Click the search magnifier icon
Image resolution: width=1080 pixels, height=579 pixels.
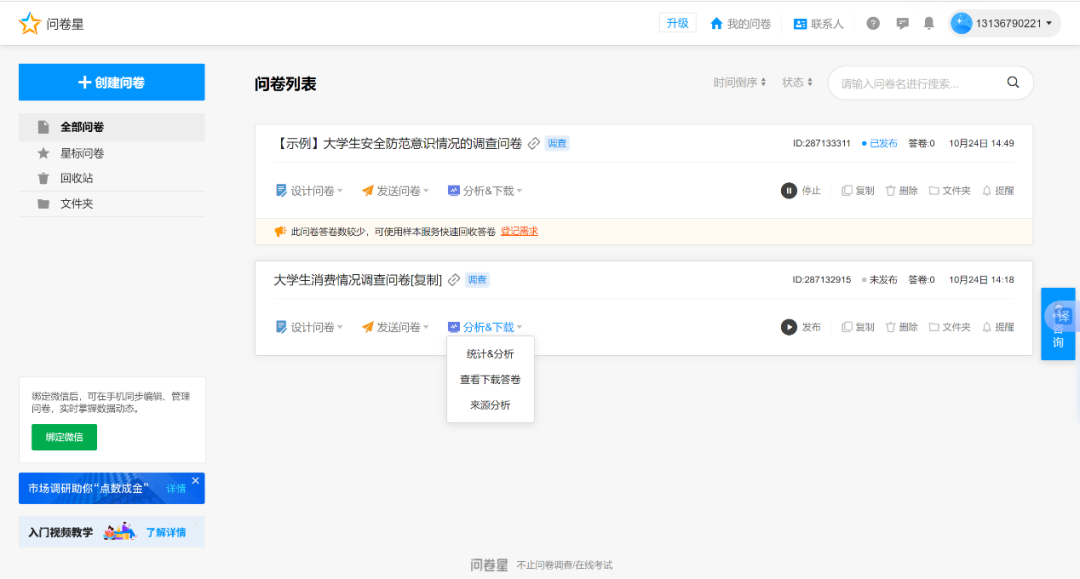point(1012,83)
